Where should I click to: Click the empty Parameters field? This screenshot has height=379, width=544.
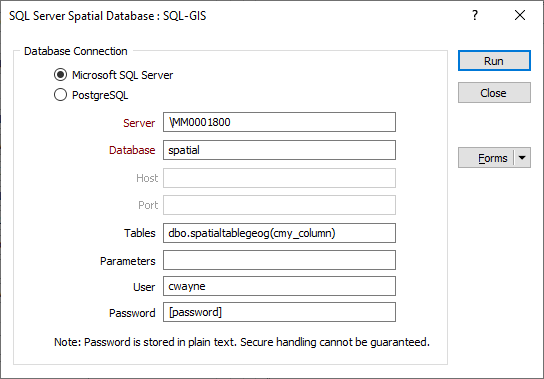279,260
